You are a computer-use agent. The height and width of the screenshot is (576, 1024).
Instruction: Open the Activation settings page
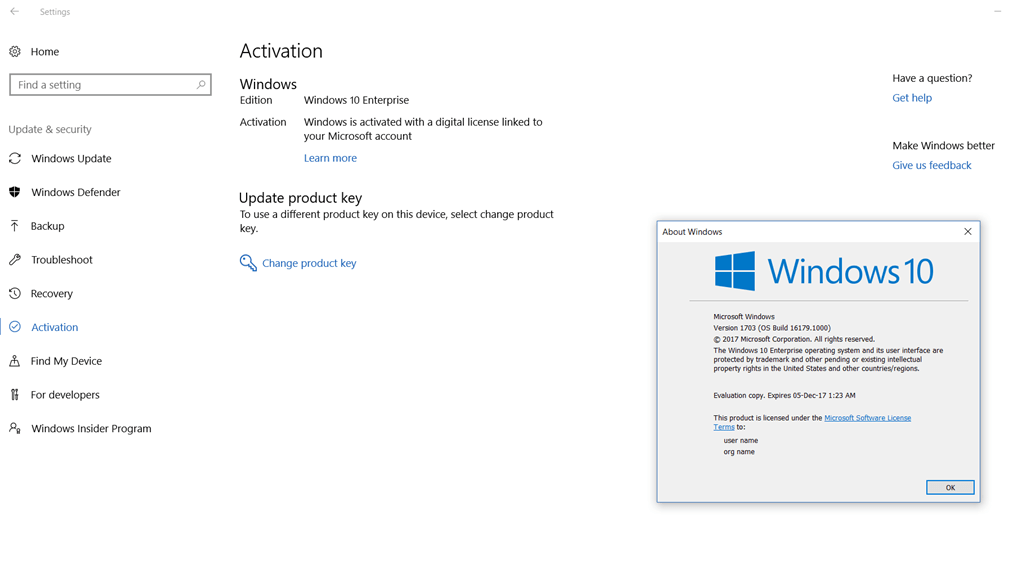pyautogui.click(x=55, y=327)
